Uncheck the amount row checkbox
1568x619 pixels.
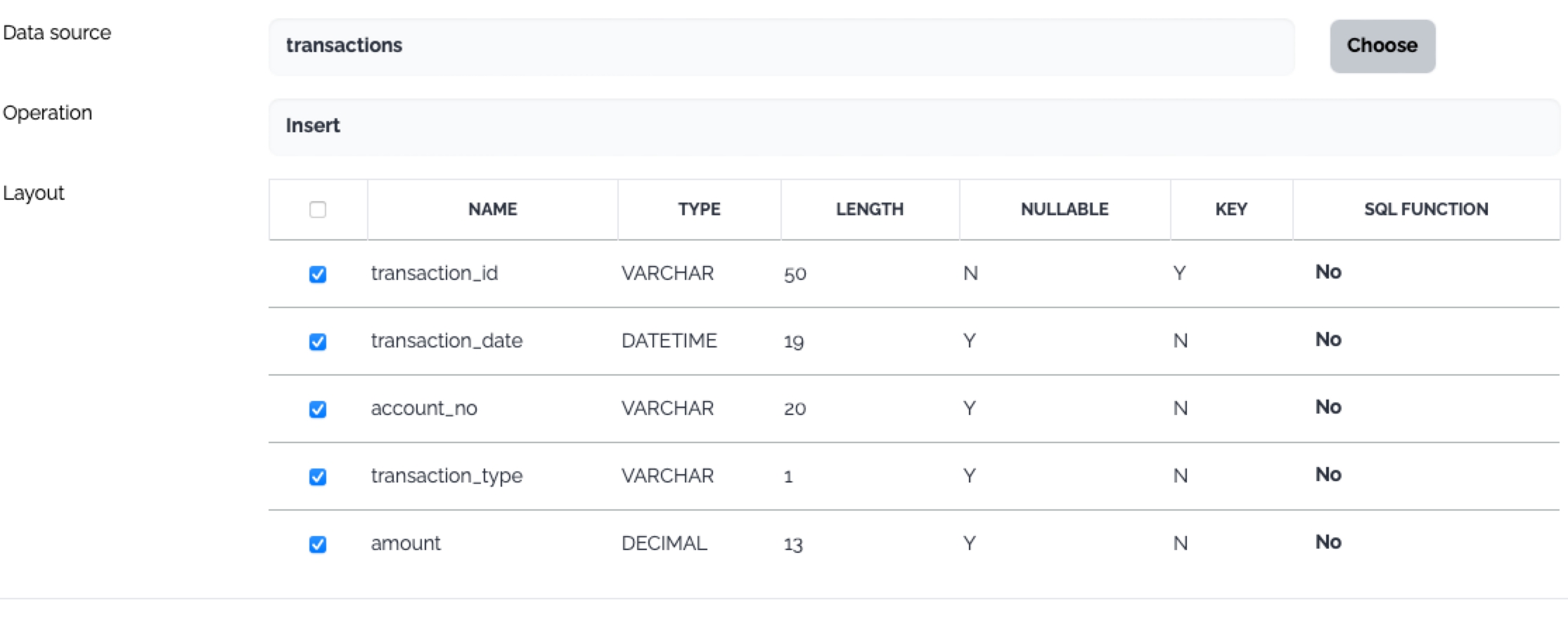coord(318,544)
